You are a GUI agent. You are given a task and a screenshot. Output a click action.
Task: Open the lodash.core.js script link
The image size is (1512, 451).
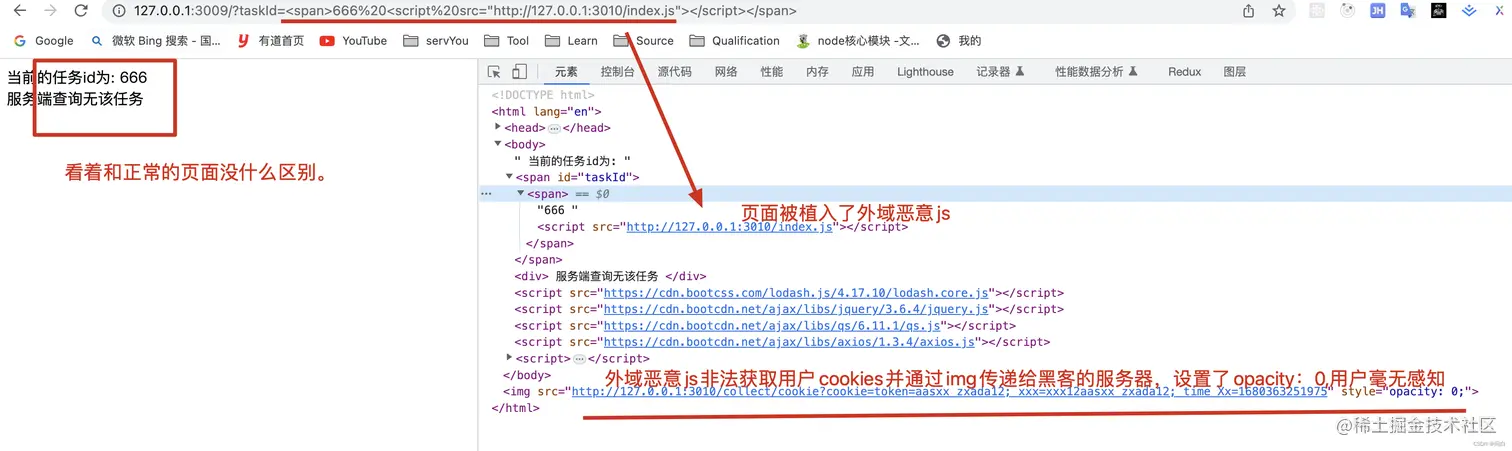click(x=796, y=293)
